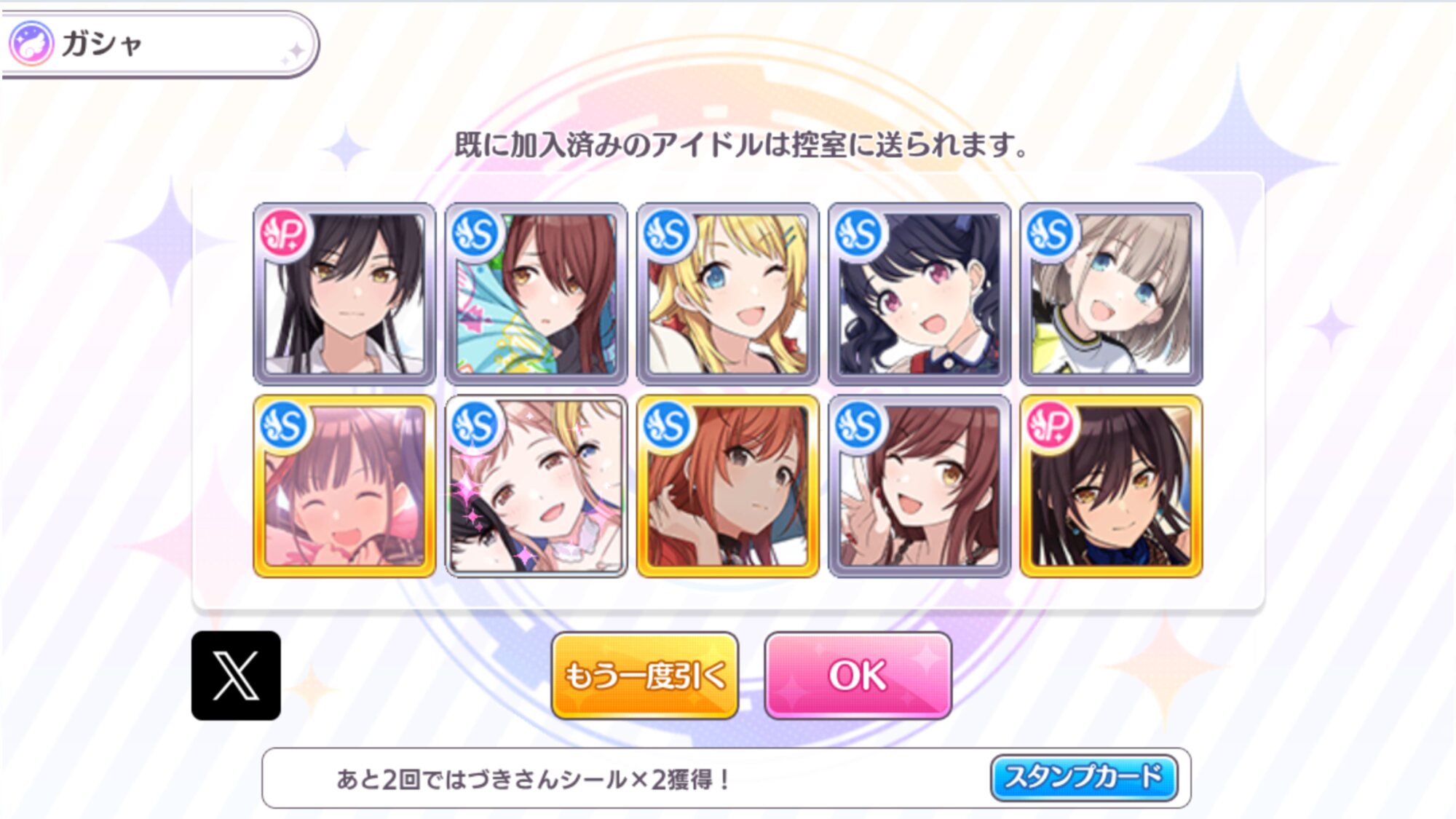The width and height of the screenshot is (1456, 819).
Task: Tap the もう一度引く draw again button
Action: click(x=645, y=676)
